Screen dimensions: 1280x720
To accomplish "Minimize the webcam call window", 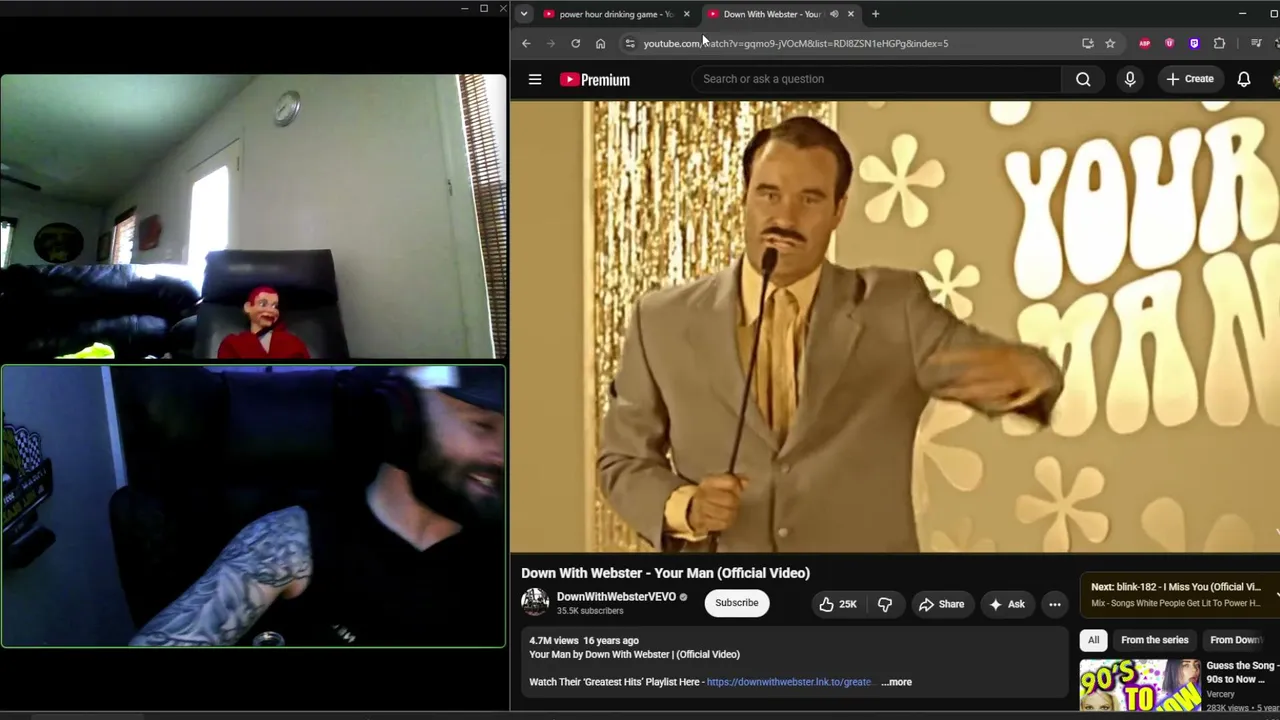I will tap(464, 9).
